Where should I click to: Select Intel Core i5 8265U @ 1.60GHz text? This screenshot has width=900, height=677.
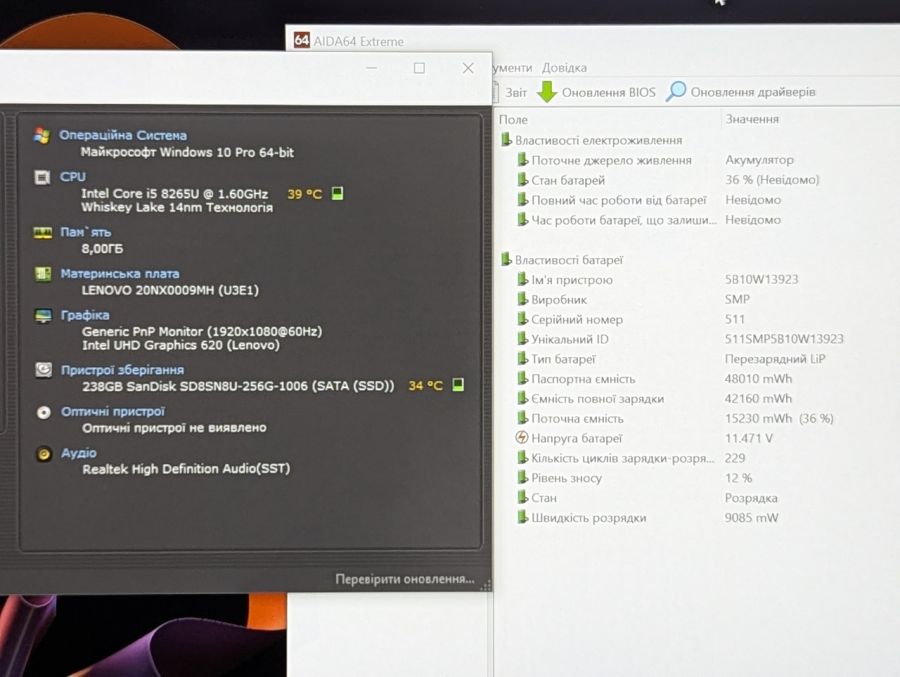(174, 194)
